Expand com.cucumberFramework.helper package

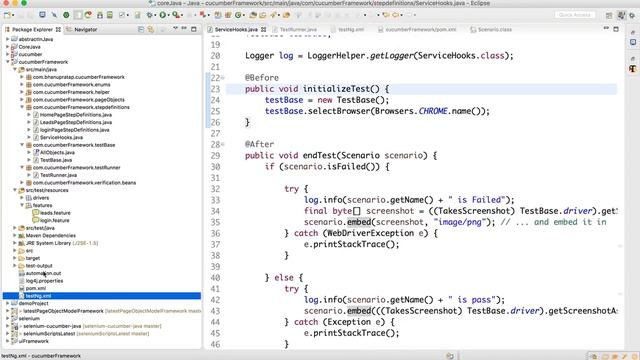point(22,92)
